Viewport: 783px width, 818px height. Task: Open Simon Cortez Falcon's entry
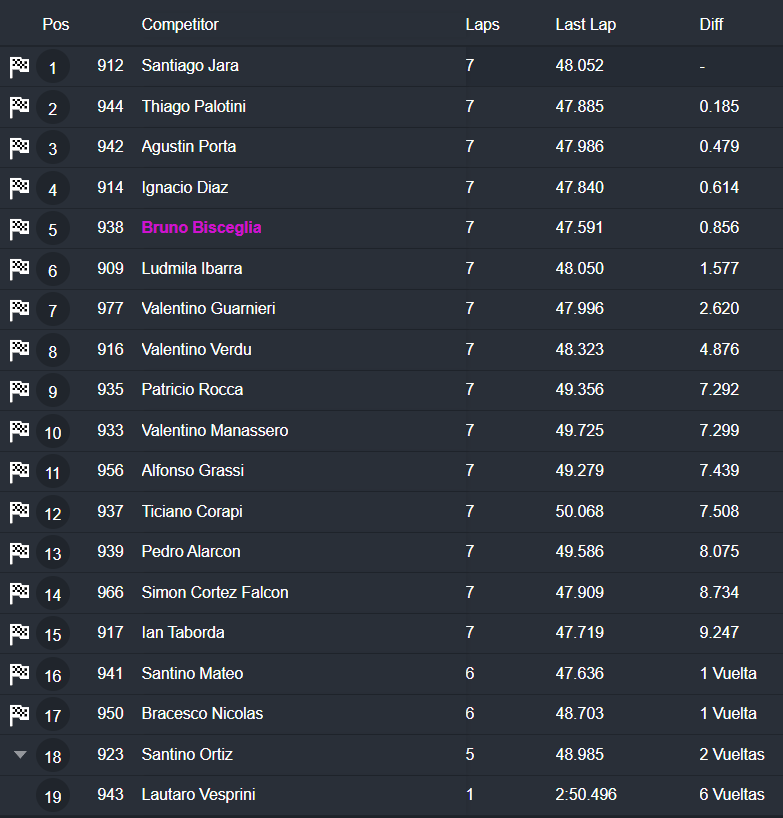pyautogui.click(x=214, y=592)
